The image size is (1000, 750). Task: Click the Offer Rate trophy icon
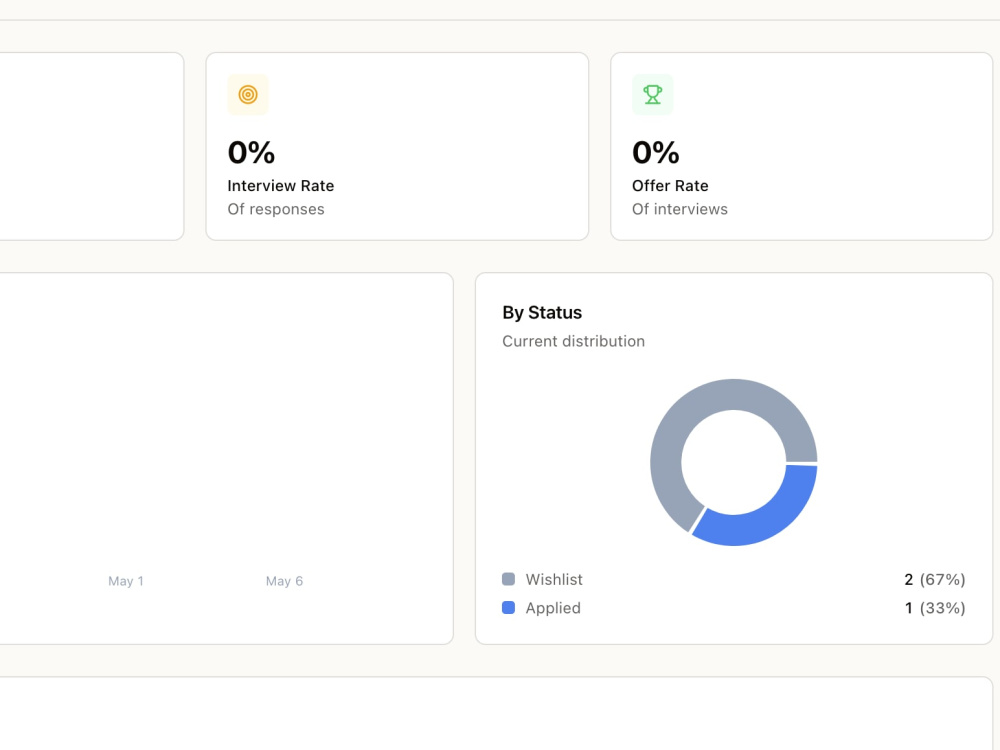[x=652, y=94]
